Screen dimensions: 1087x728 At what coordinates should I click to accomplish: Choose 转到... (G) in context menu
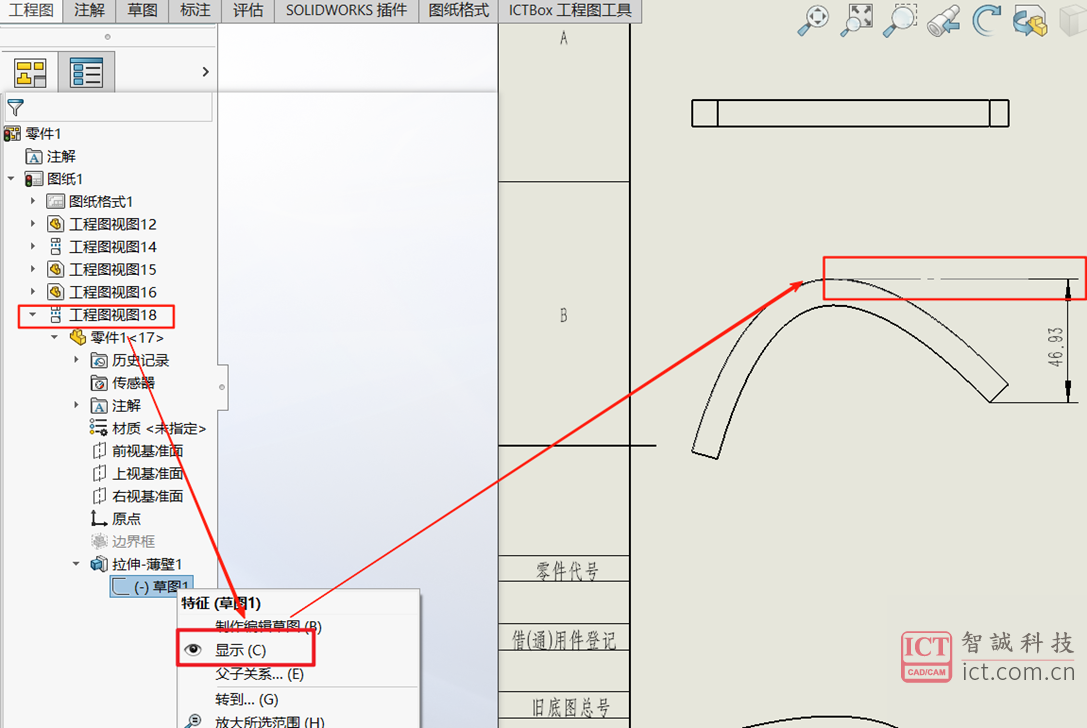(x=246, y=699)
